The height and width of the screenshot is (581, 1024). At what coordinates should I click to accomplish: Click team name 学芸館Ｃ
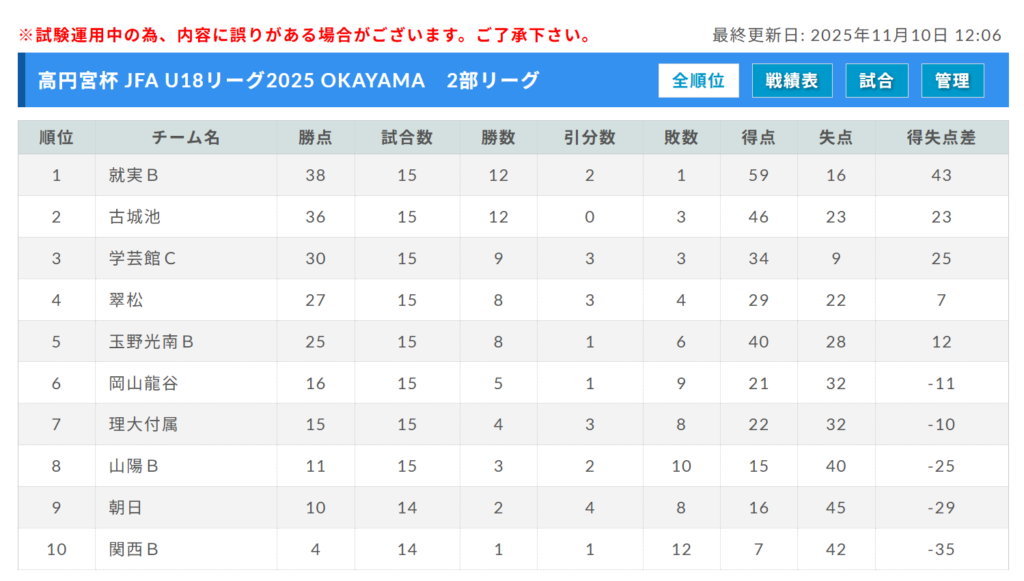point(142,259)
